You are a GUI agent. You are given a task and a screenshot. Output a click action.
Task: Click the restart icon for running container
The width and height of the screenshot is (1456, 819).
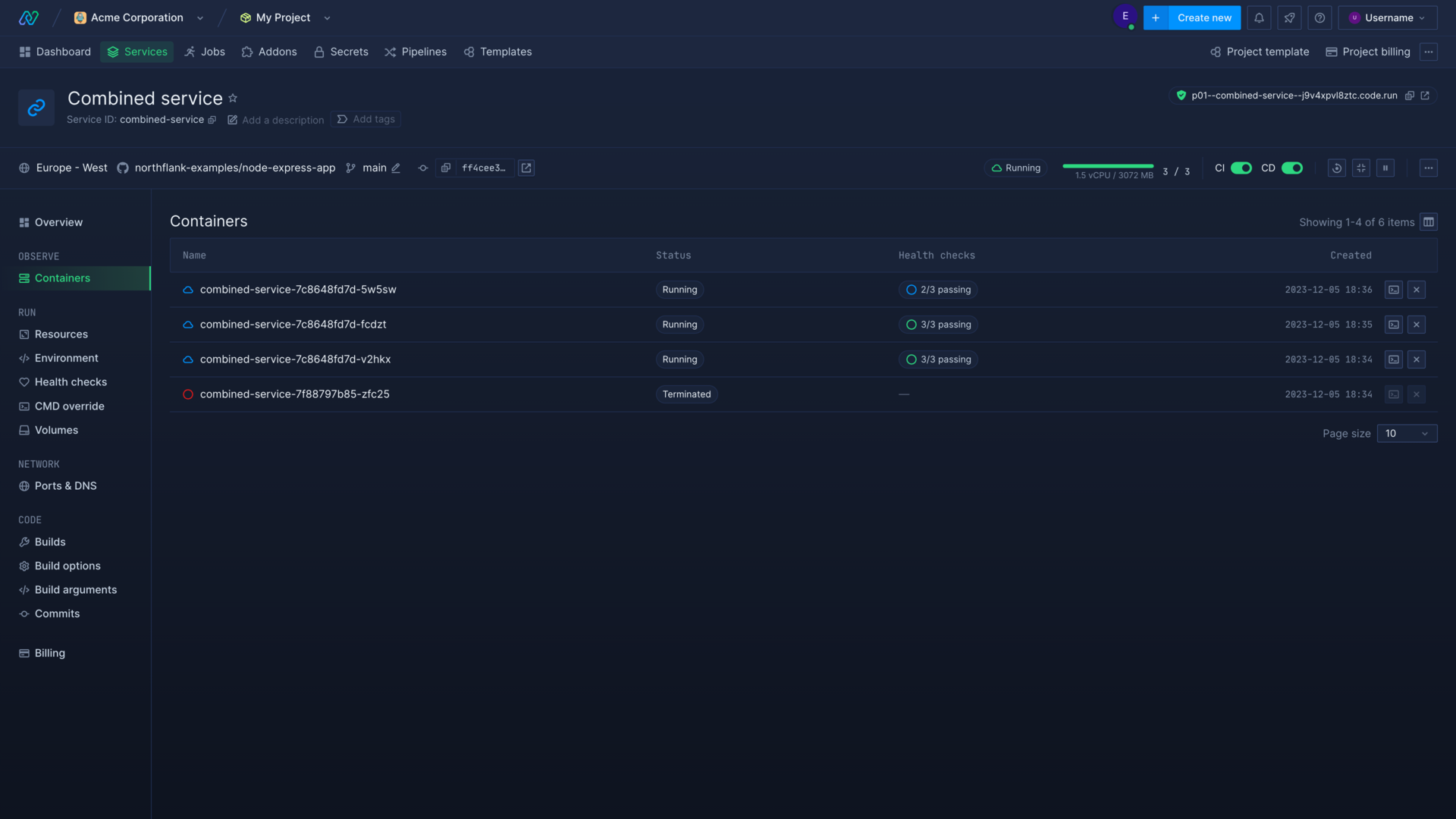1337,168
